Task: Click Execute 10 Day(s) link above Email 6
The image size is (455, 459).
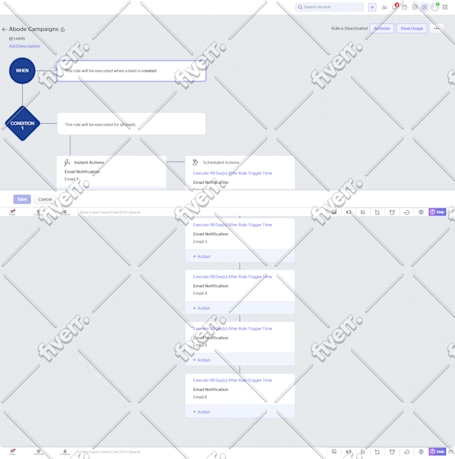Action: (x=232, y=380)
